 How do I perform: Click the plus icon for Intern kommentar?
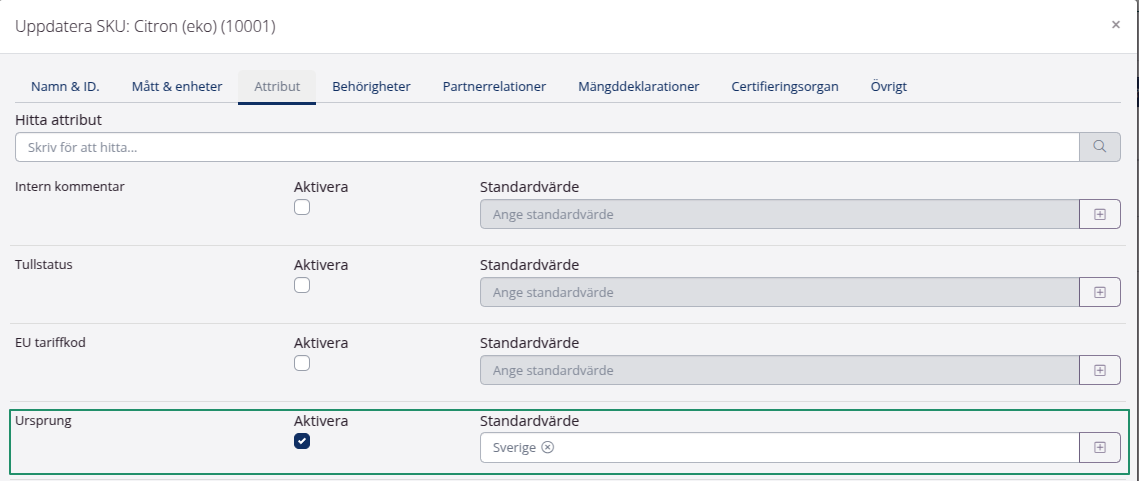click(1099, 214)
